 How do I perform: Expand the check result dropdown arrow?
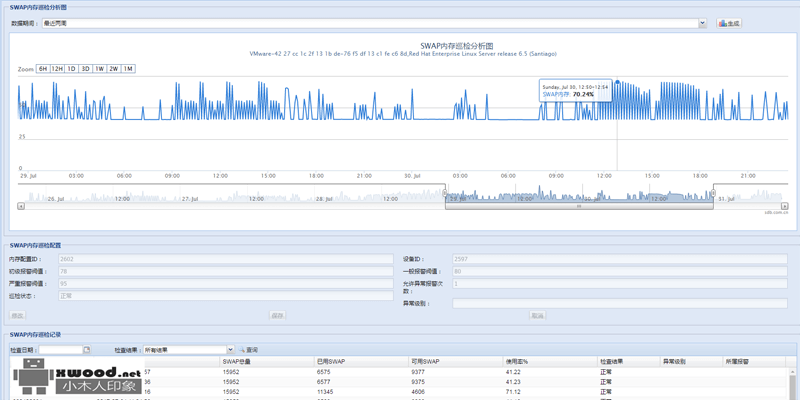pos(231,349)
